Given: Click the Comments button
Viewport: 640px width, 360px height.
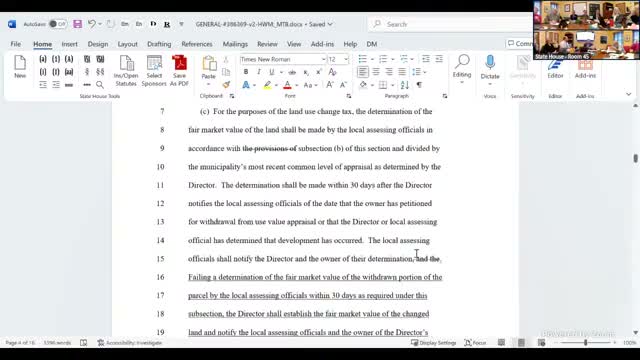Looking at the screenshot, I should point(520,44).
